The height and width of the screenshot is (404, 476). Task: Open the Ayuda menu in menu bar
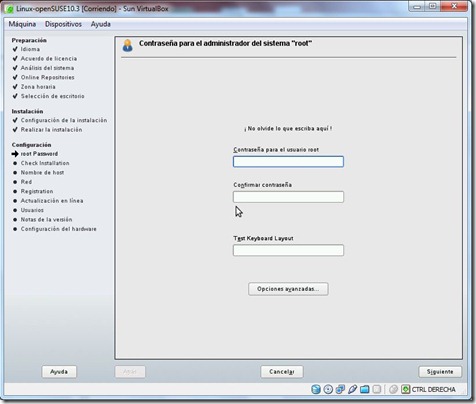coord(101,24)
